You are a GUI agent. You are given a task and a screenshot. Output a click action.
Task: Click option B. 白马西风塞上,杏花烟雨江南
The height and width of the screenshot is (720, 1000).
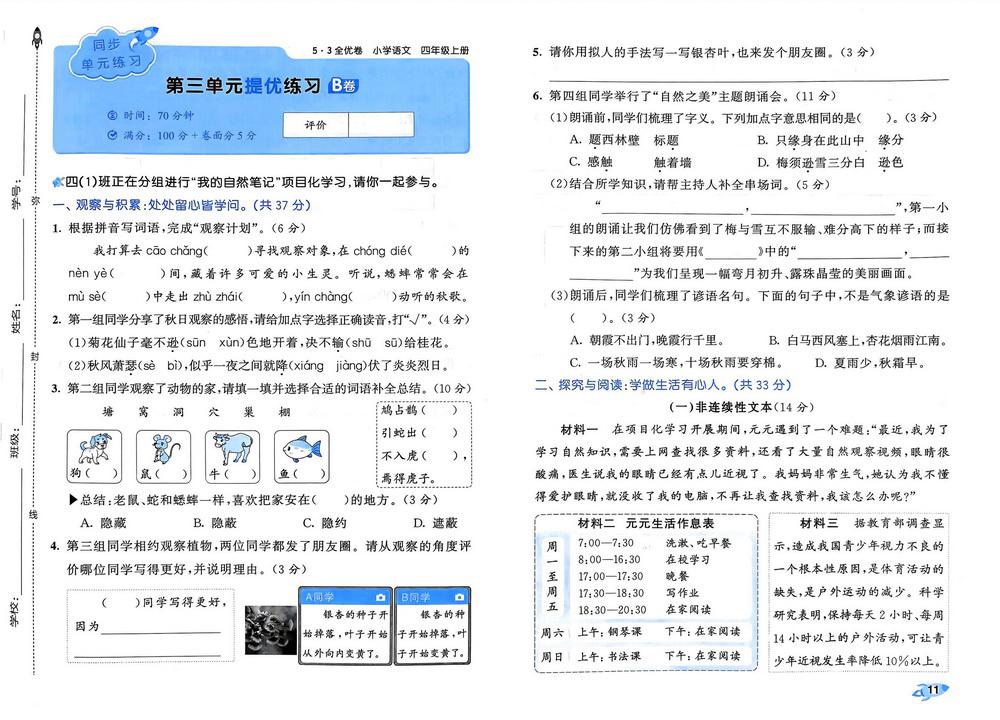coord(858,341)
